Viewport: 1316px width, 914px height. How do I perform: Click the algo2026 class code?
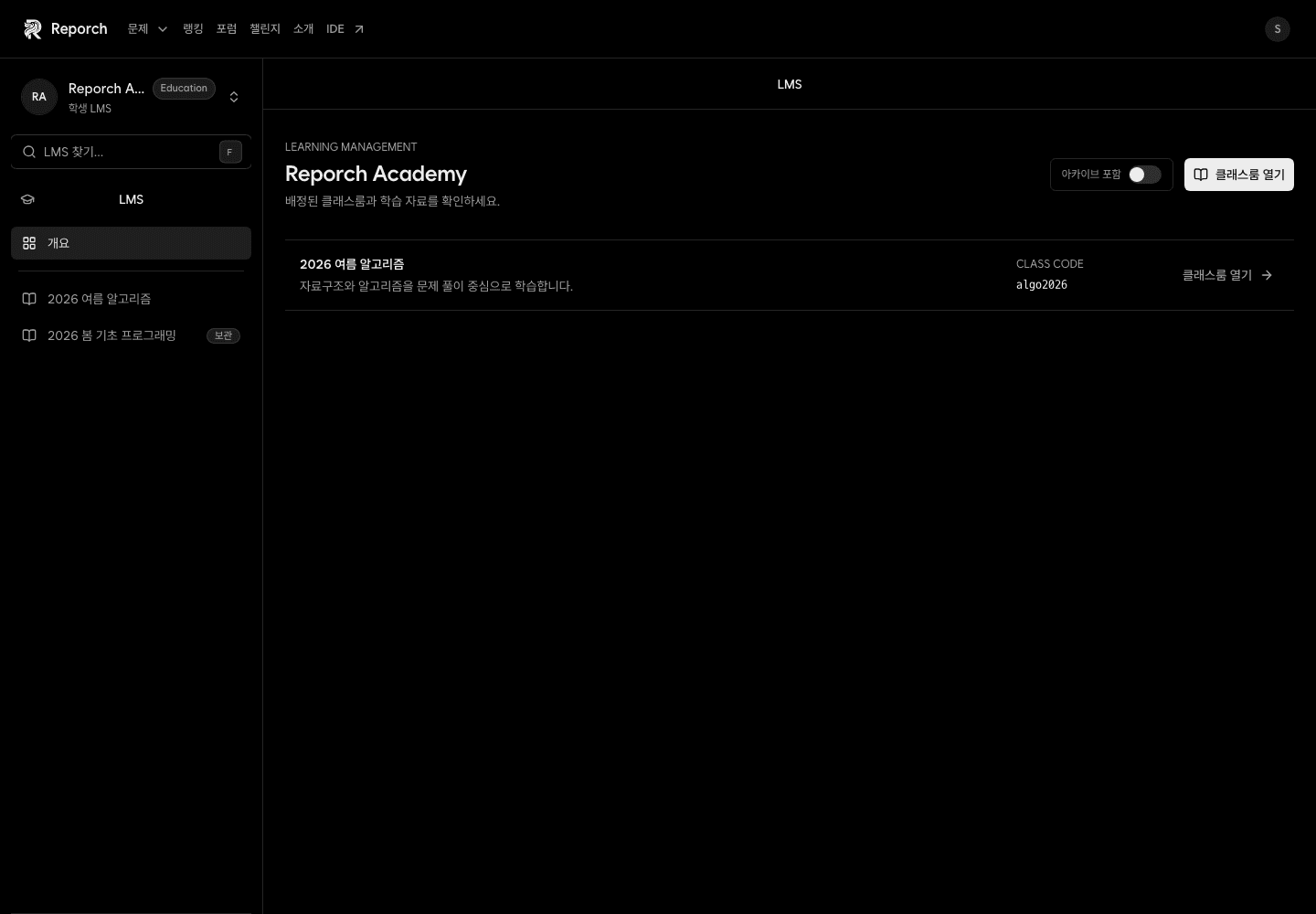[1042, 285]
